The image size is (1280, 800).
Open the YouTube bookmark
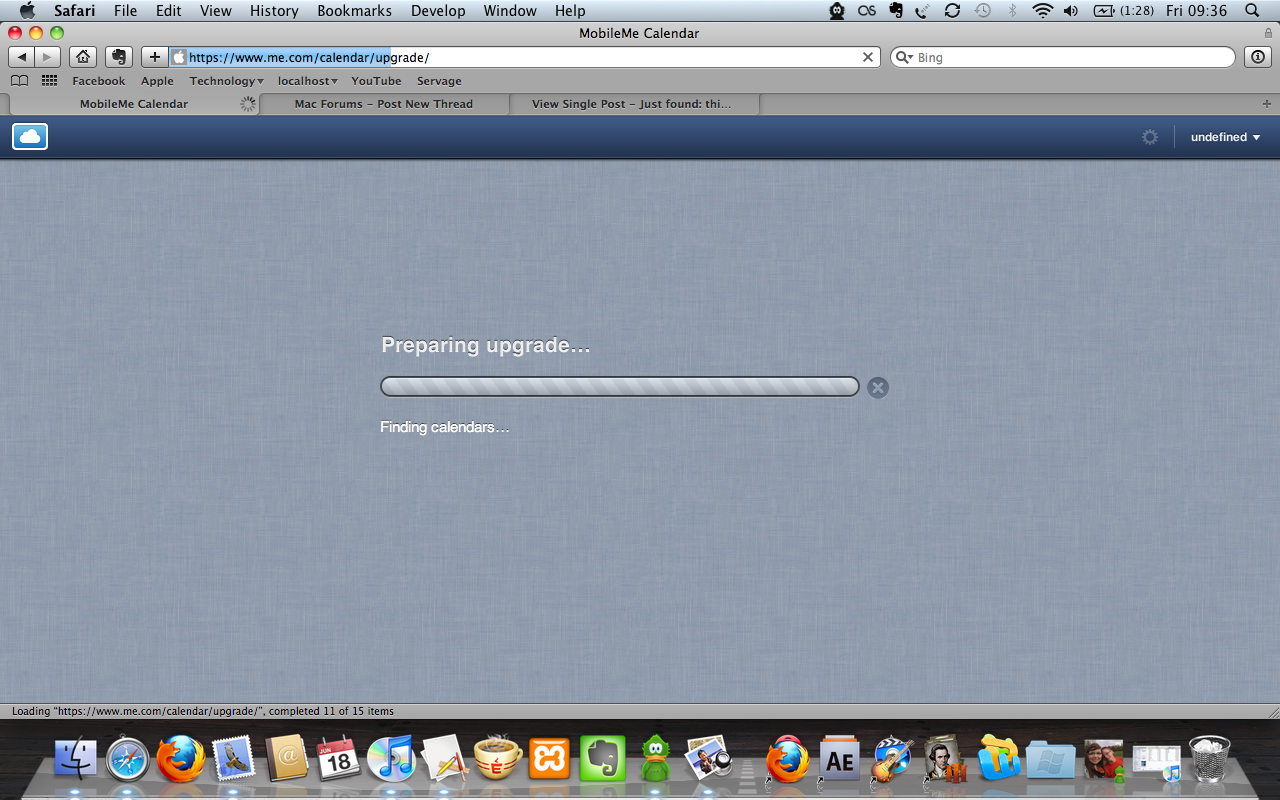(x=376, y=81)
